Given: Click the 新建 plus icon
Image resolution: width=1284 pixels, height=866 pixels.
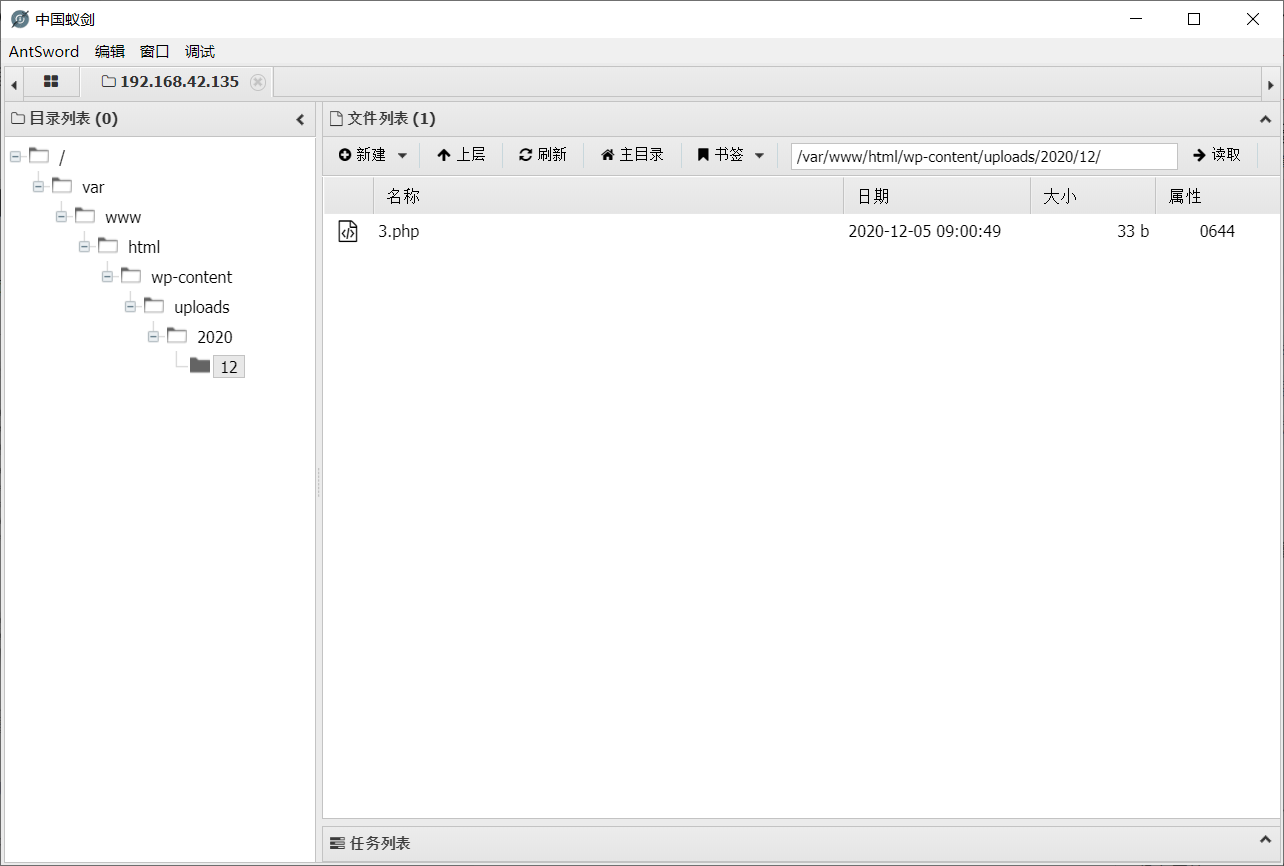Looking at the screenshot, I should pos(344,155).
